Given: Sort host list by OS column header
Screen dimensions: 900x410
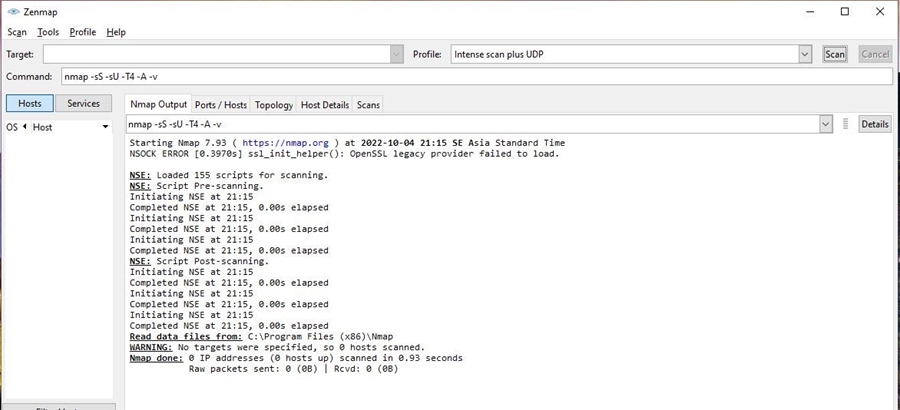Looking at the screenshot, I should click(x=12, y=127).
